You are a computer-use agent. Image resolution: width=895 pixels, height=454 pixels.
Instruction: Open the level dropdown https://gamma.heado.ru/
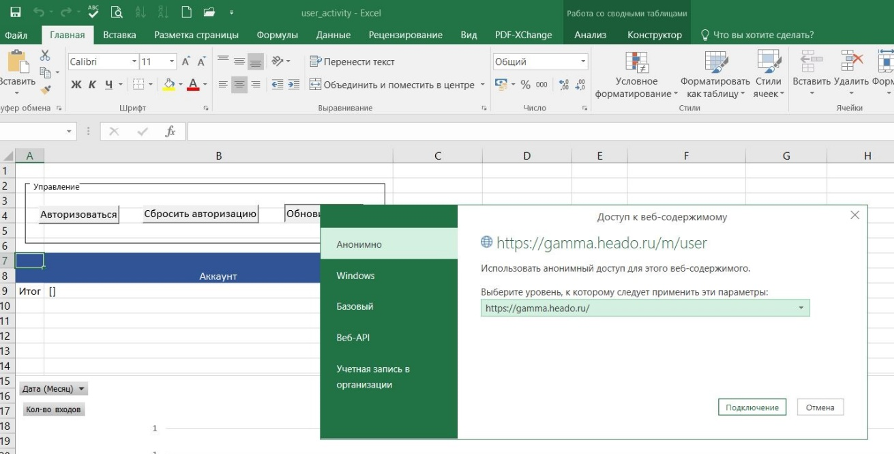pyautogui.click(x=645, y=308)
